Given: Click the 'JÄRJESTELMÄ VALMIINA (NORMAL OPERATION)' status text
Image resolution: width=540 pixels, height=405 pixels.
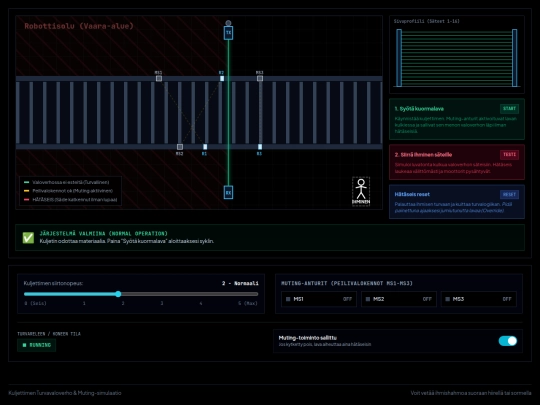Looking at the screenshot, I should (103, 233).
